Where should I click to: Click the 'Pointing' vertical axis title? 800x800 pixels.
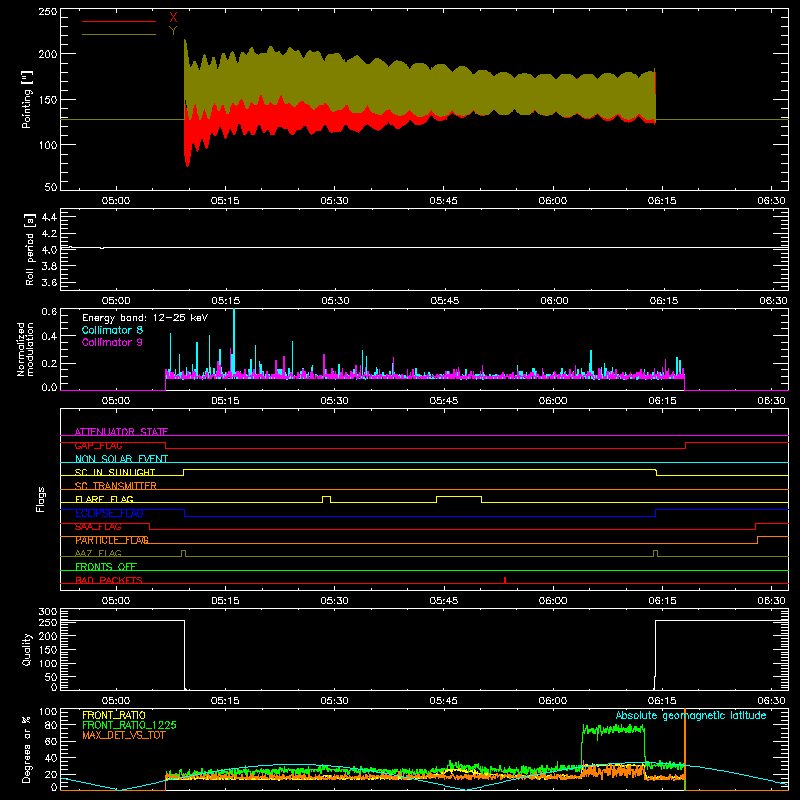pyautogui.click(x=27, y=99)
